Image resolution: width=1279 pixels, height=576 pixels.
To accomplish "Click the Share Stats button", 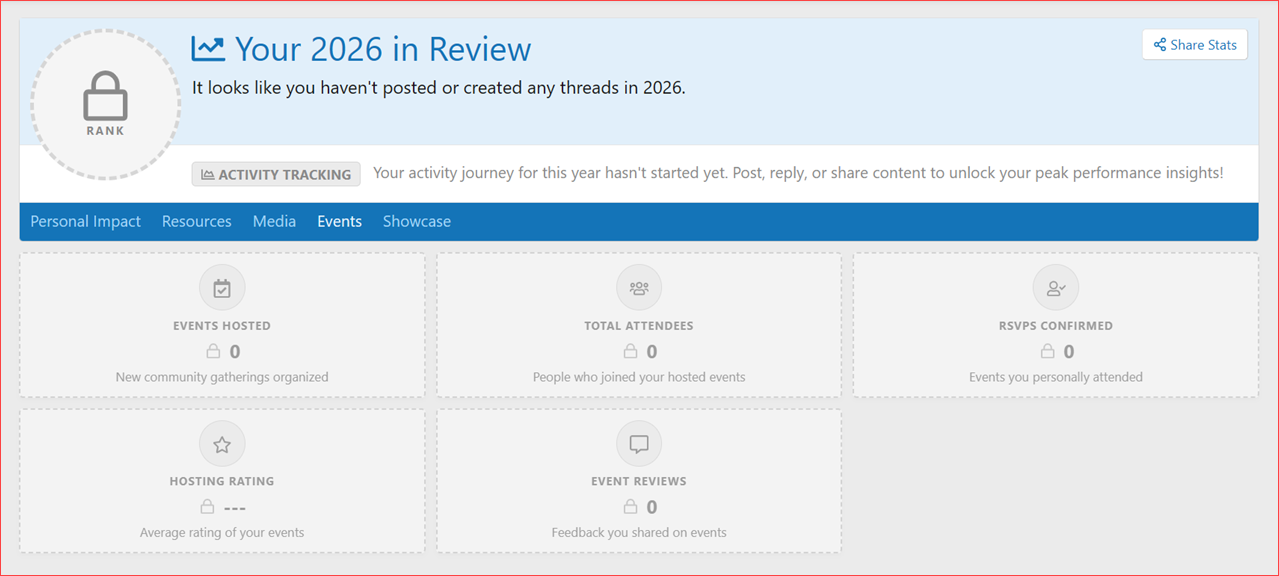I will point(1194,45).
